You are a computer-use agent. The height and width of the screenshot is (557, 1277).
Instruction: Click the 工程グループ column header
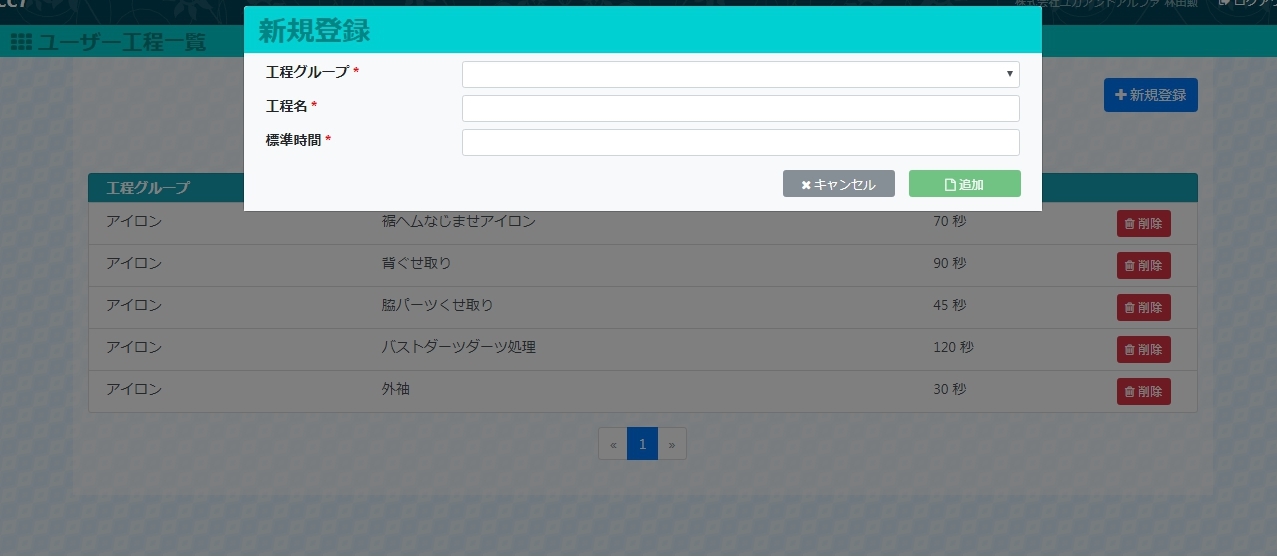(148, 188)
